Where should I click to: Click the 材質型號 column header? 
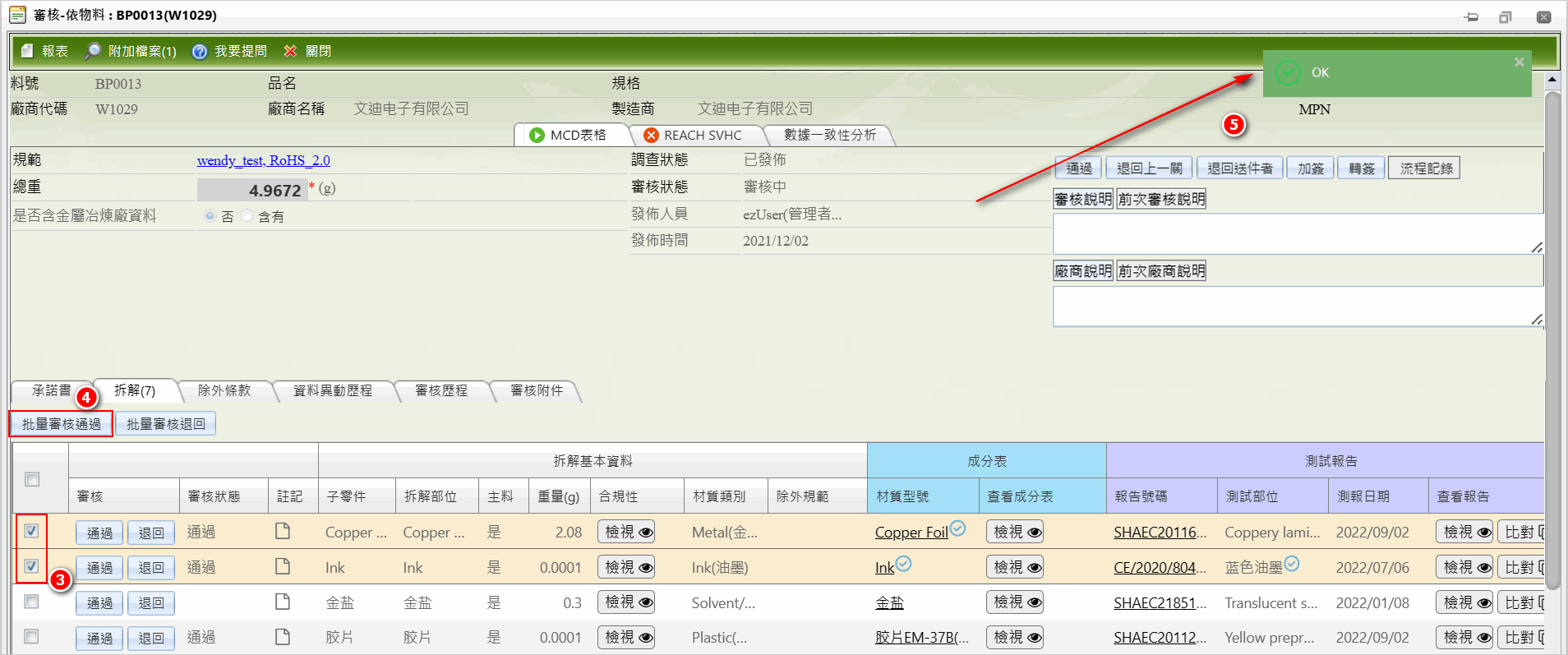[x=923, y=496]
